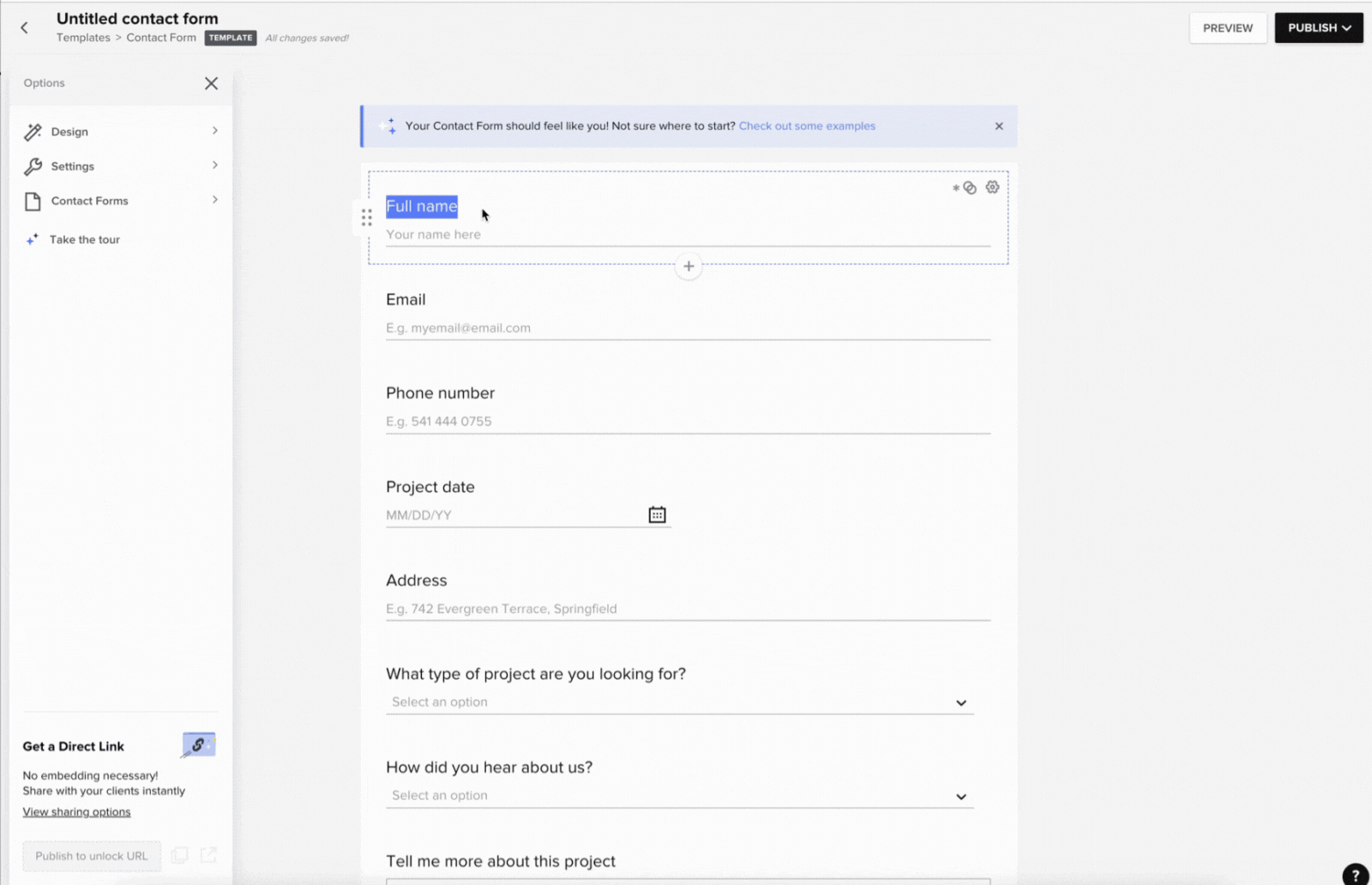Open View sharing options link

click(76, 812)
